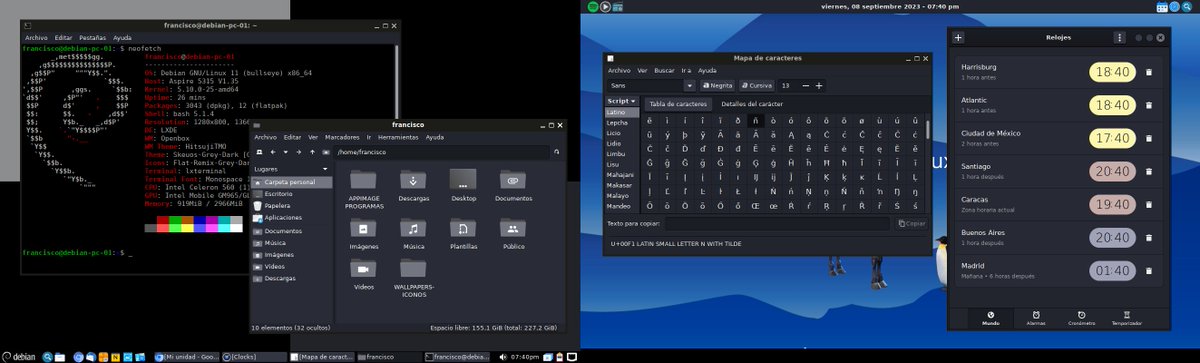
Task: Select the Plantillas folder icon
Action: pos(463,228)
